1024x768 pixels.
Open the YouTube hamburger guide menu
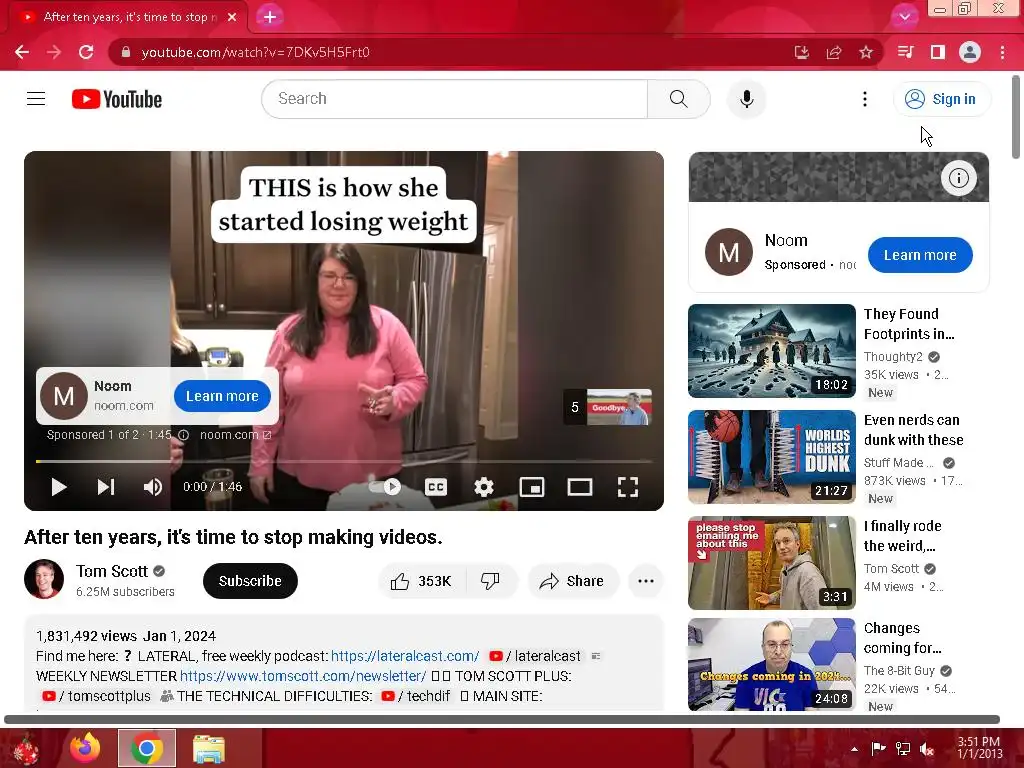pos(36,99)
